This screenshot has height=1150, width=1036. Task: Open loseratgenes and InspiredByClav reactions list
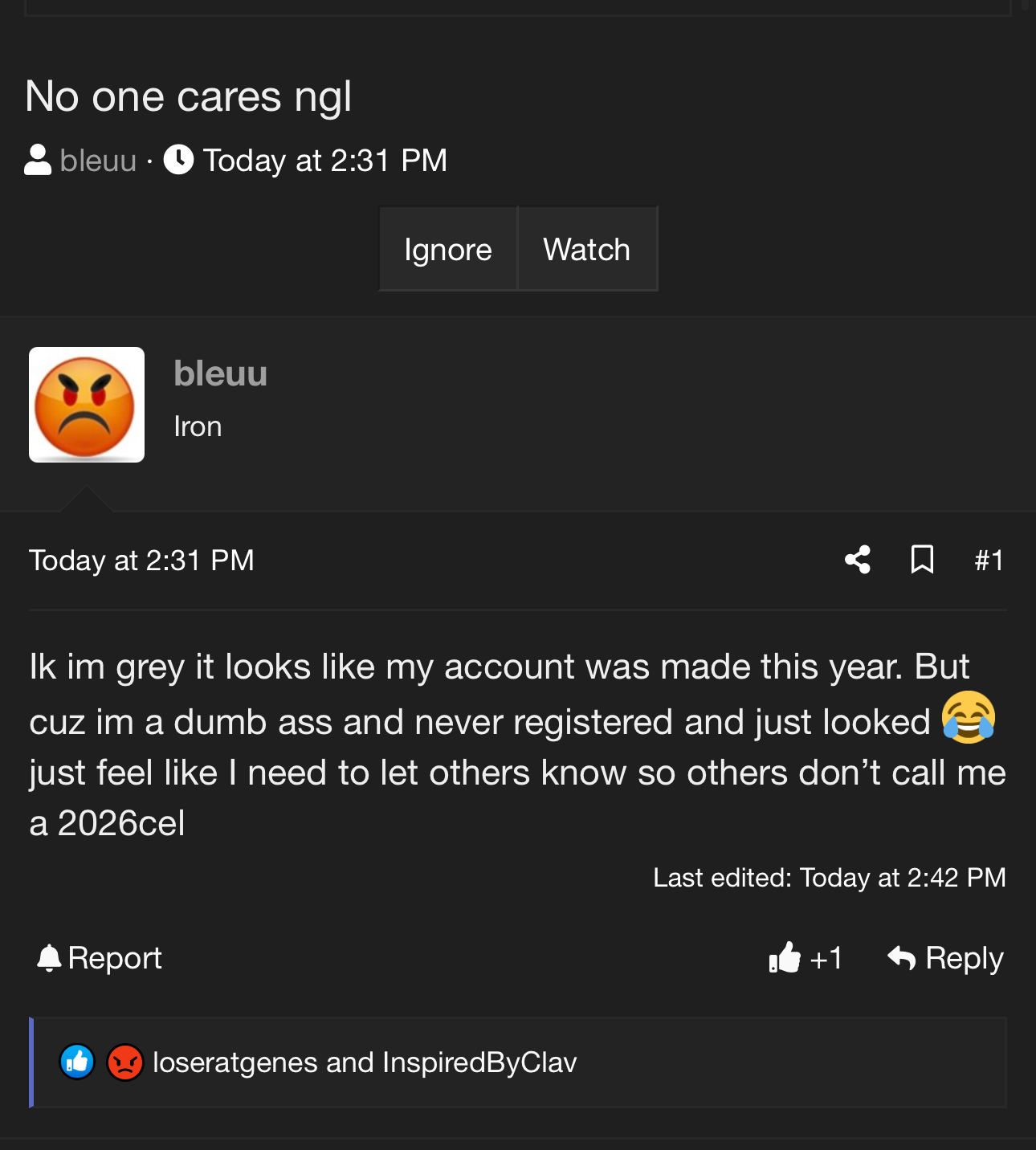tap(365, 1062)
